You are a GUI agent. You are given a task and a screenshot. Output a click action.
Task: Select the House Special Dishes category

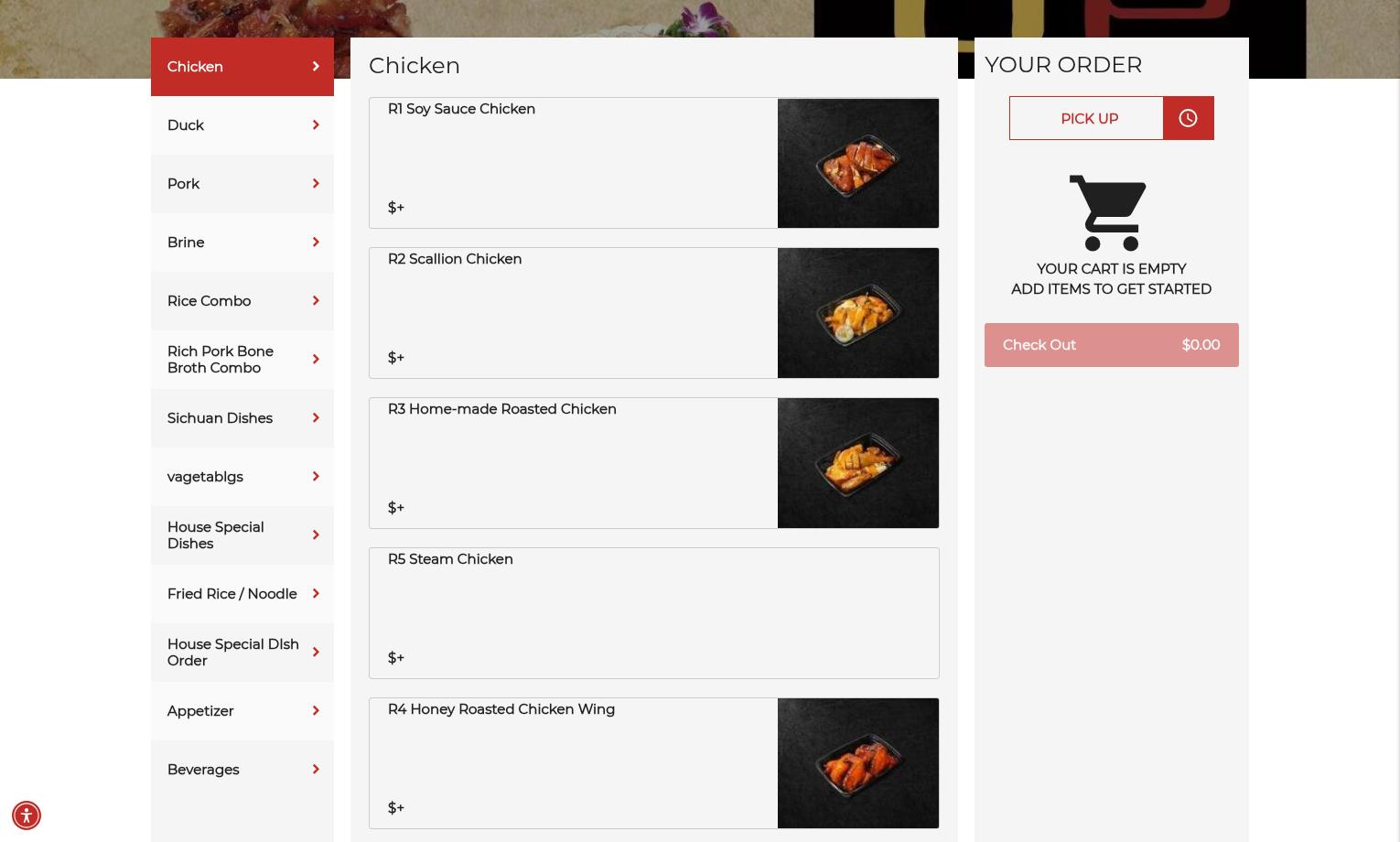point(242,535)
